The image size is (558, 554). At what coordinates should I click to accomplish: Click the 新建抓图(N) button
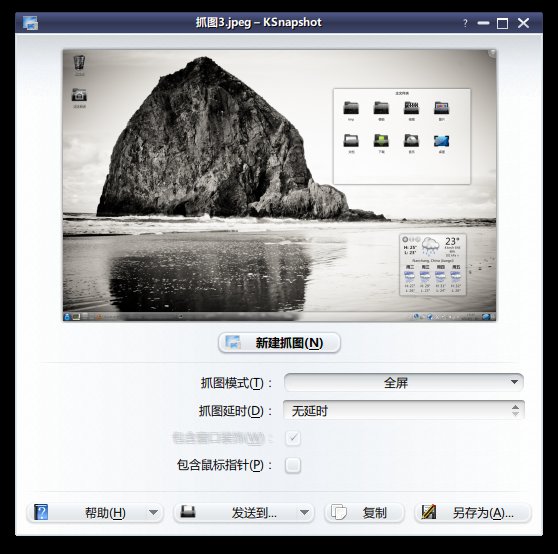(x=279, y=343)
